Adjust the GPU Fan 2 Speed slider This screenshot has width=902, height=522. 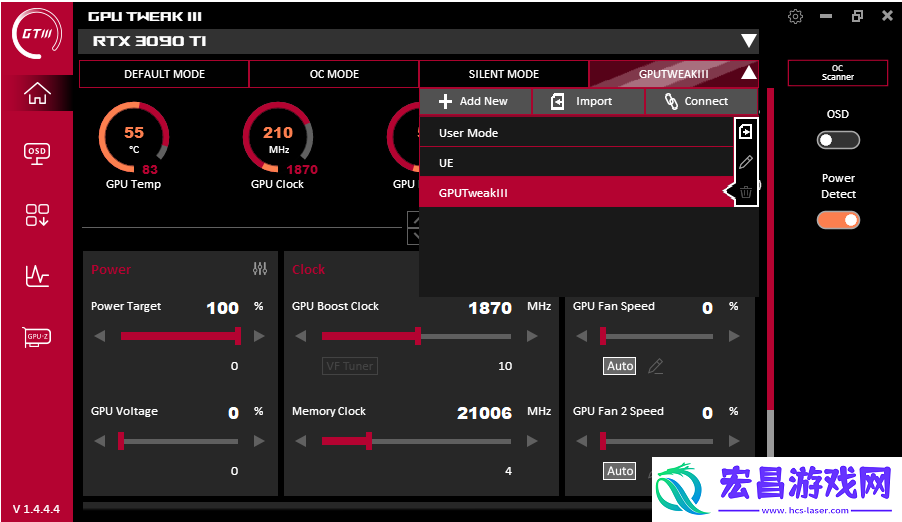pos(657,441)
